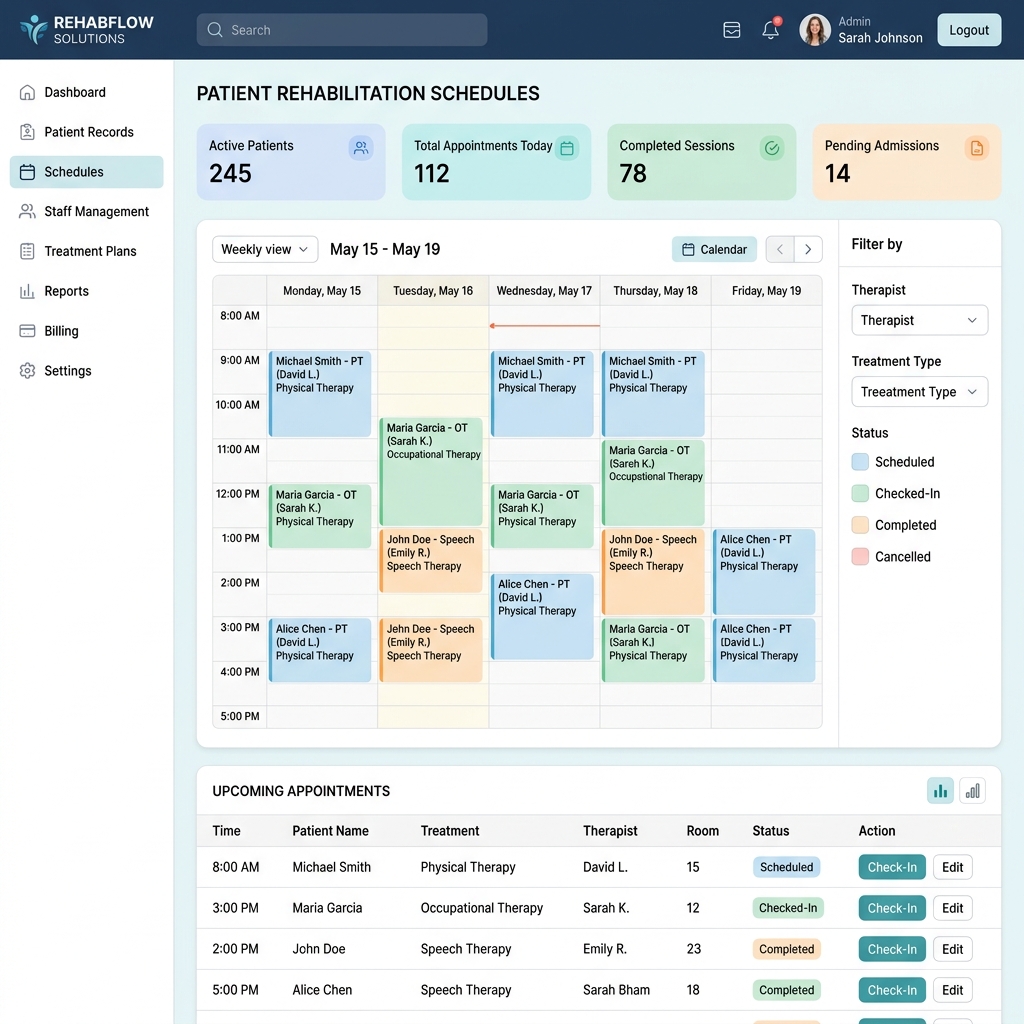Select Schedules in the sidebar
The height and width of the screenshot is (1024, 1024).
(86, 172)
